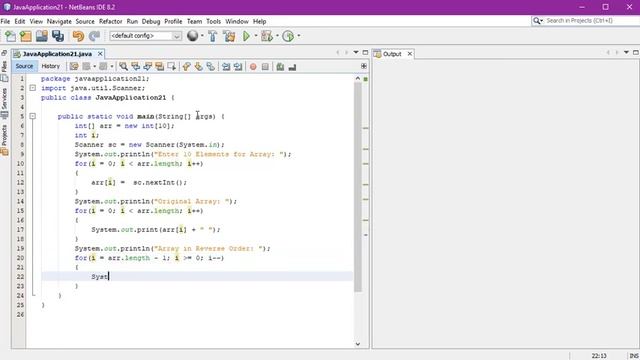The width and height of the screenshot is (640, 360).
Task: Click the globe browser icon
Action: coord(192,36)
